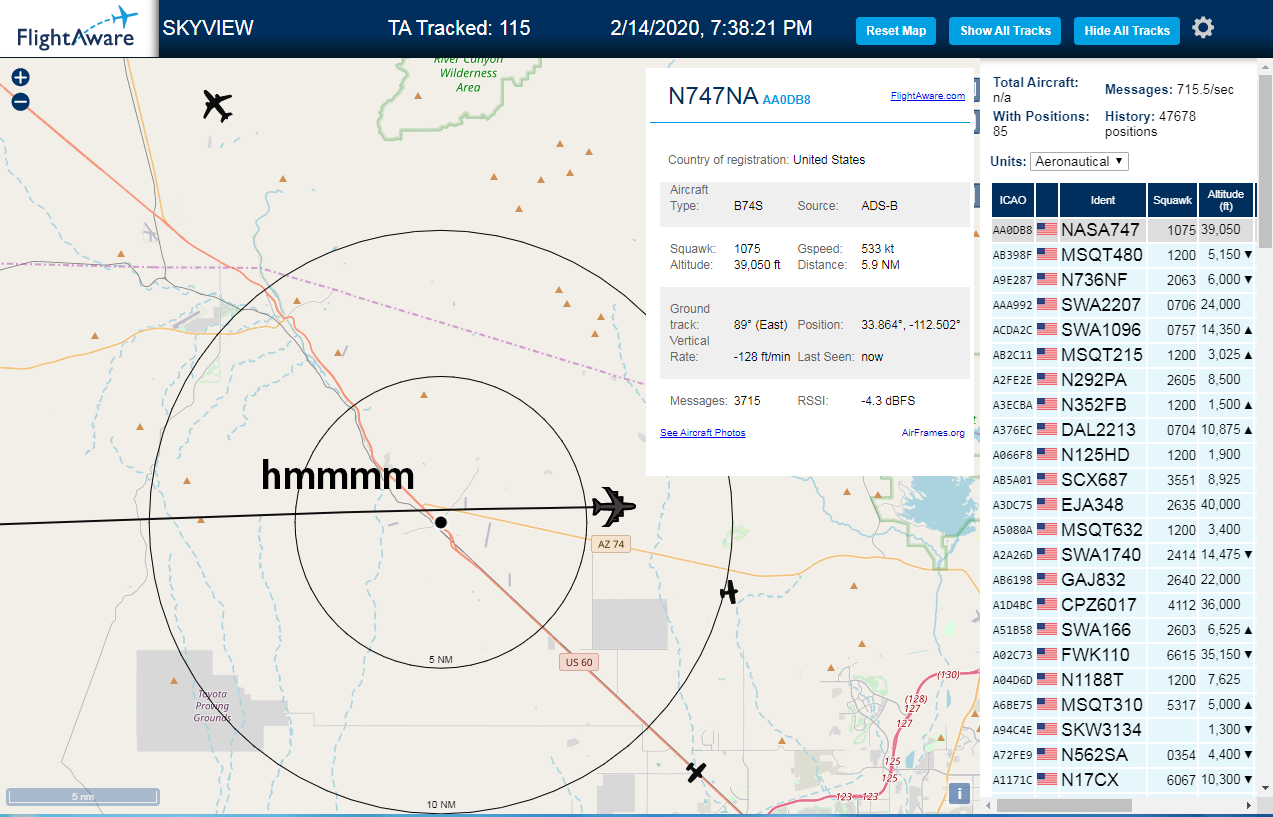Select the MSQT632 row
Viewport: 1273px width, 817px height.
pos(1122,530)
